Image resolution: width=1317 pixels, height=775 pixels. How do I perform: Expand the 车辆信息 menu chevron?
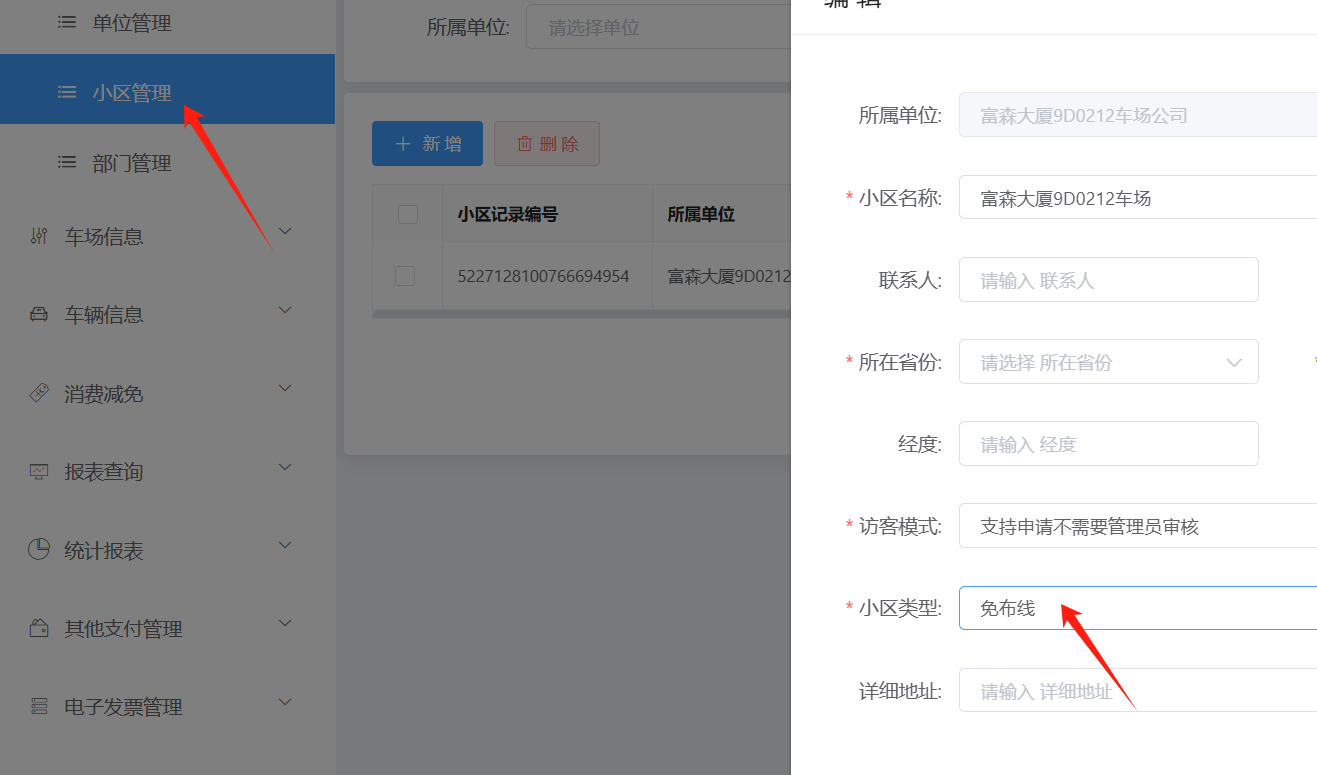click(x=285, y=310)
